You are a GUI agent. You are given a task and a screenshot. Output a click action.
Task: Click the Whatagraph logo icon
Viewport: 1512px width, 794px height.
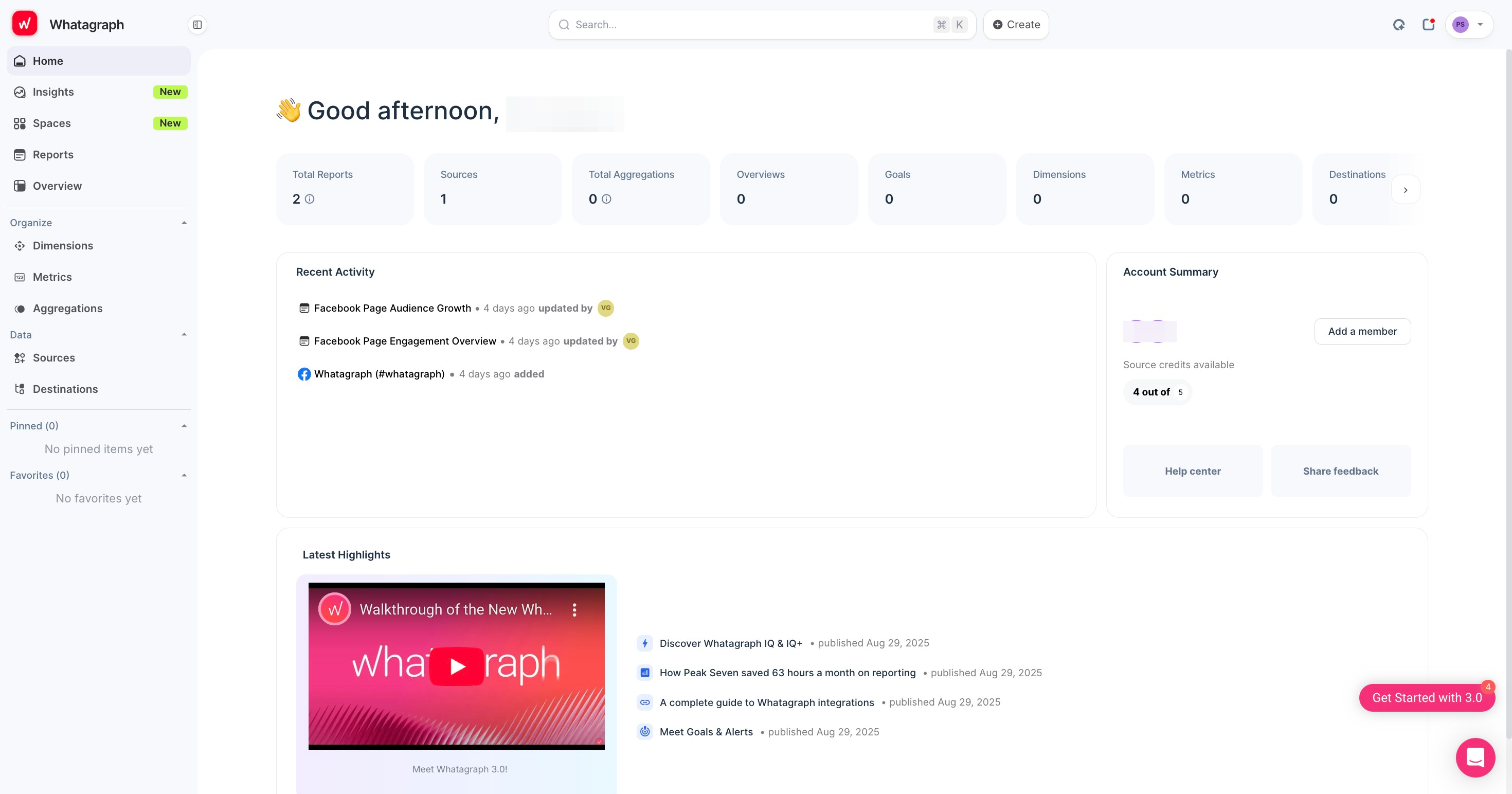25,24
